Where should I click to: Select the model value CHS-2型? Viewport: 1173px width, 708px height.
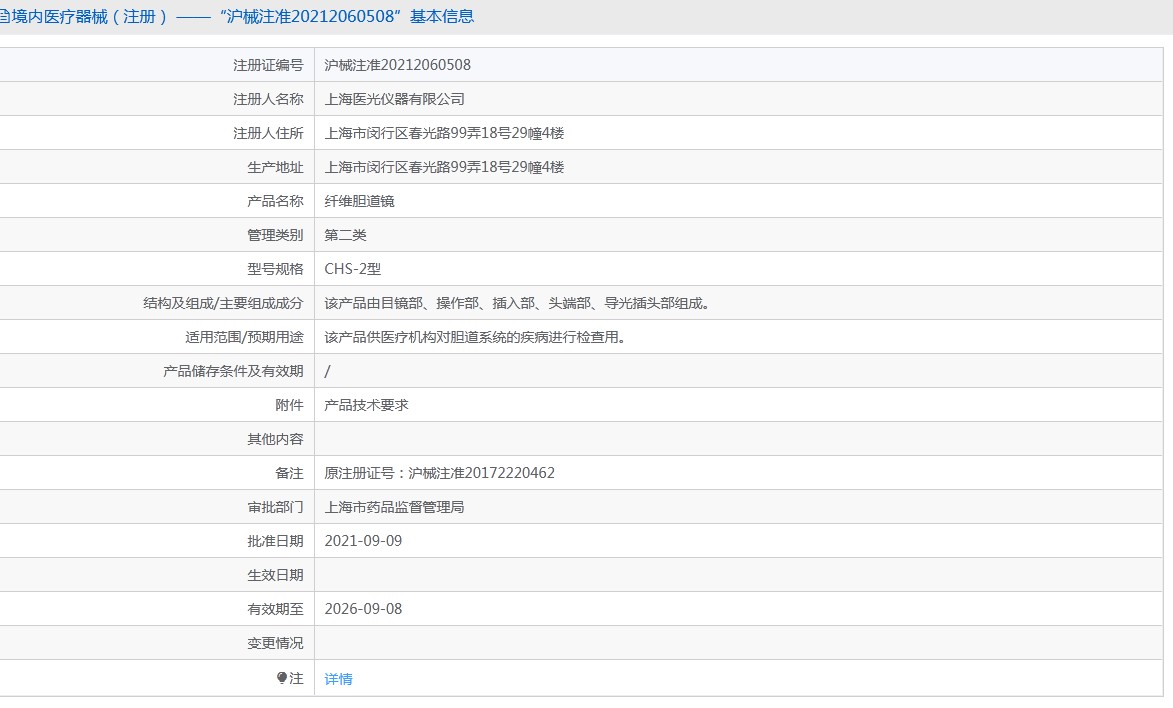click(x=352, y=269)
